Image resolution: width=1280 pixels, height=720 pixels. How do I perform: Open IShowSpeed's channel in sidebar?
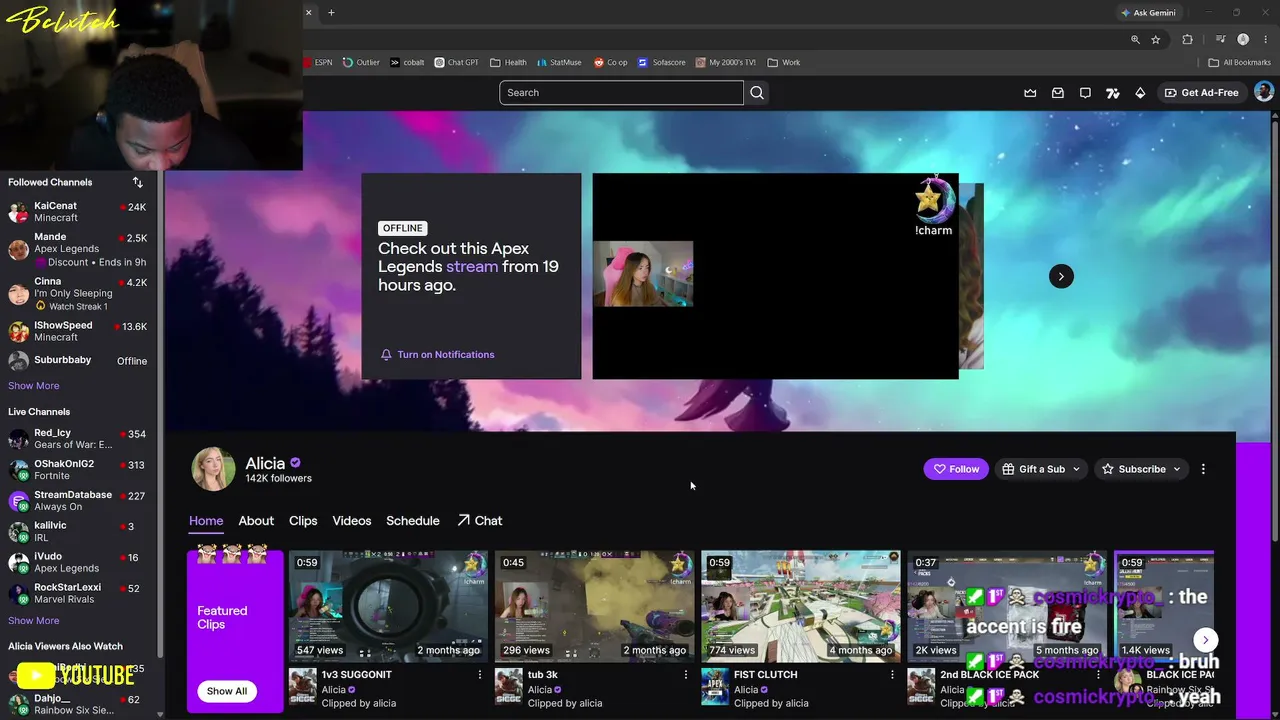(78, 331)
